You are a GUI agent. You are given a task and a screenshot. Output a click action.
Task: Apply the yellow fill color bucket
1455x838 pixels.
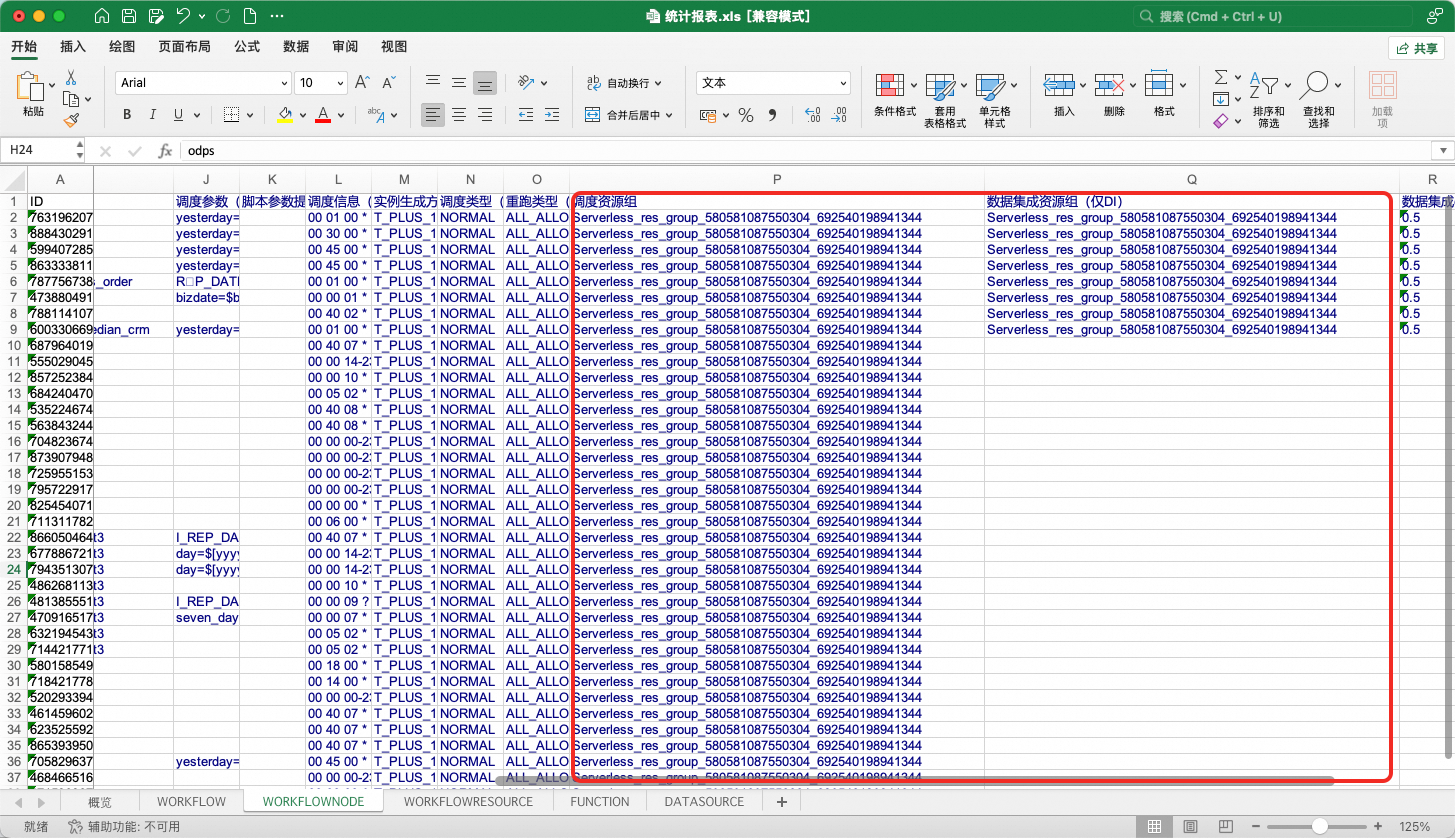(x=285, y=115)
